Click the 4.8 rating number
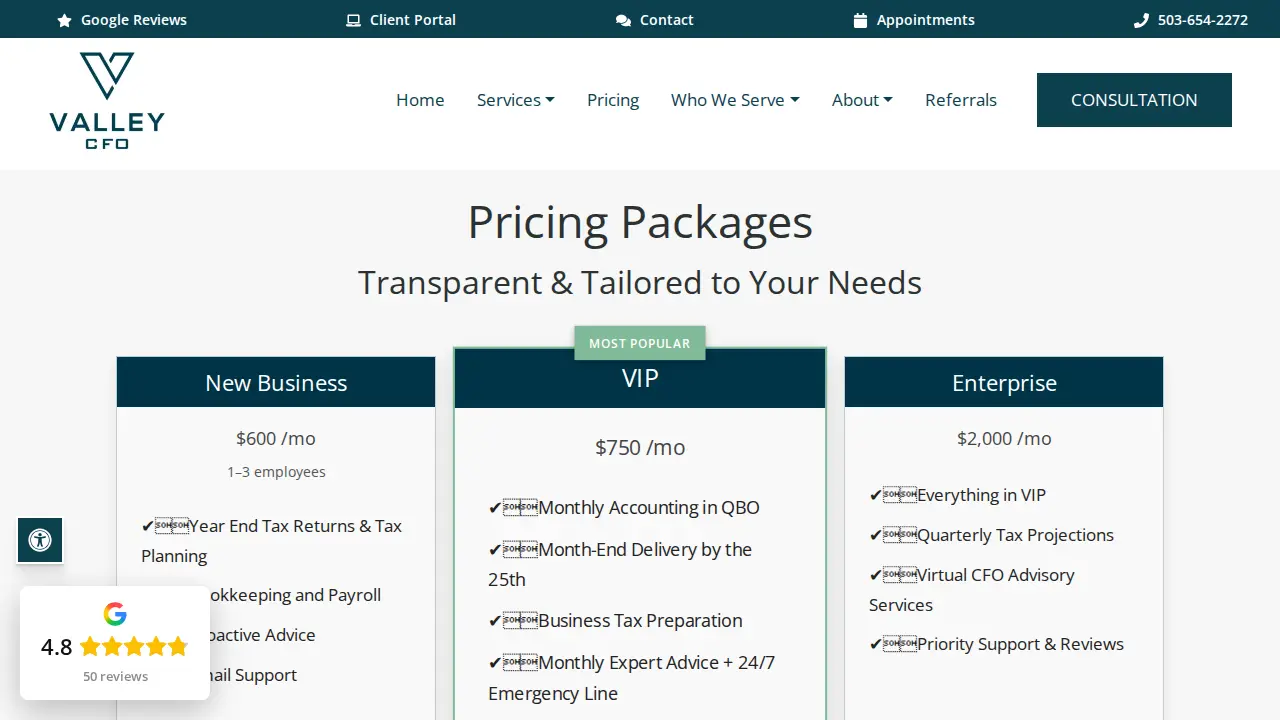Viewport: 1280px width, 720px height. 57,647
